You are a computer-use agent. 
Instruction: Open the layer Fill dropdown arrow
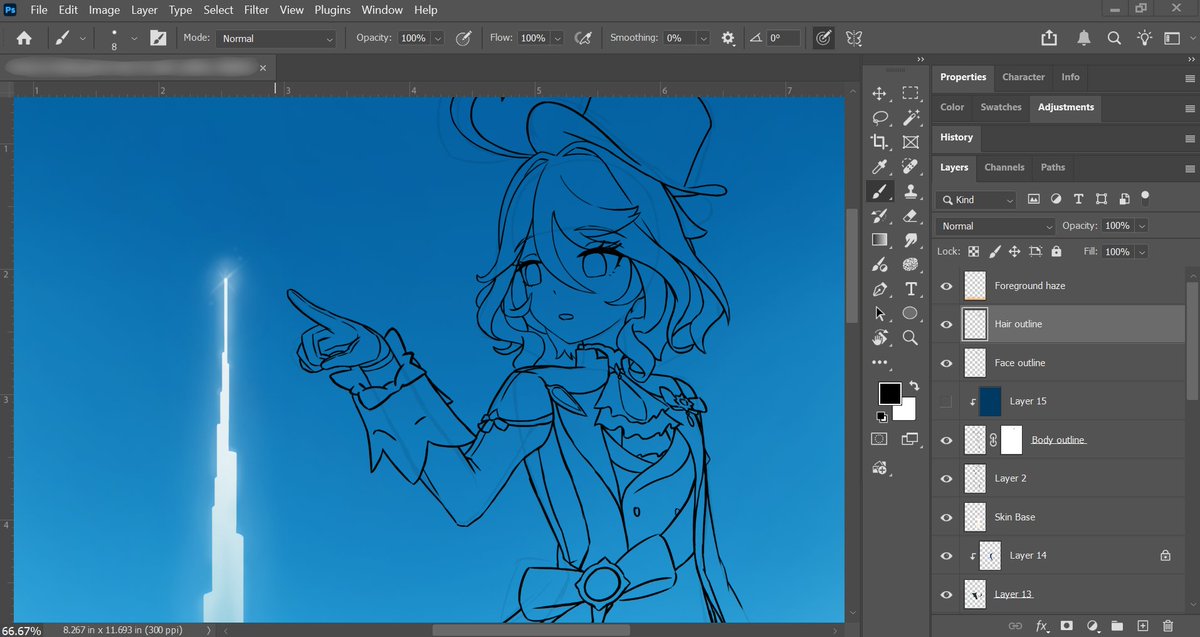[x=1142, y=252]
